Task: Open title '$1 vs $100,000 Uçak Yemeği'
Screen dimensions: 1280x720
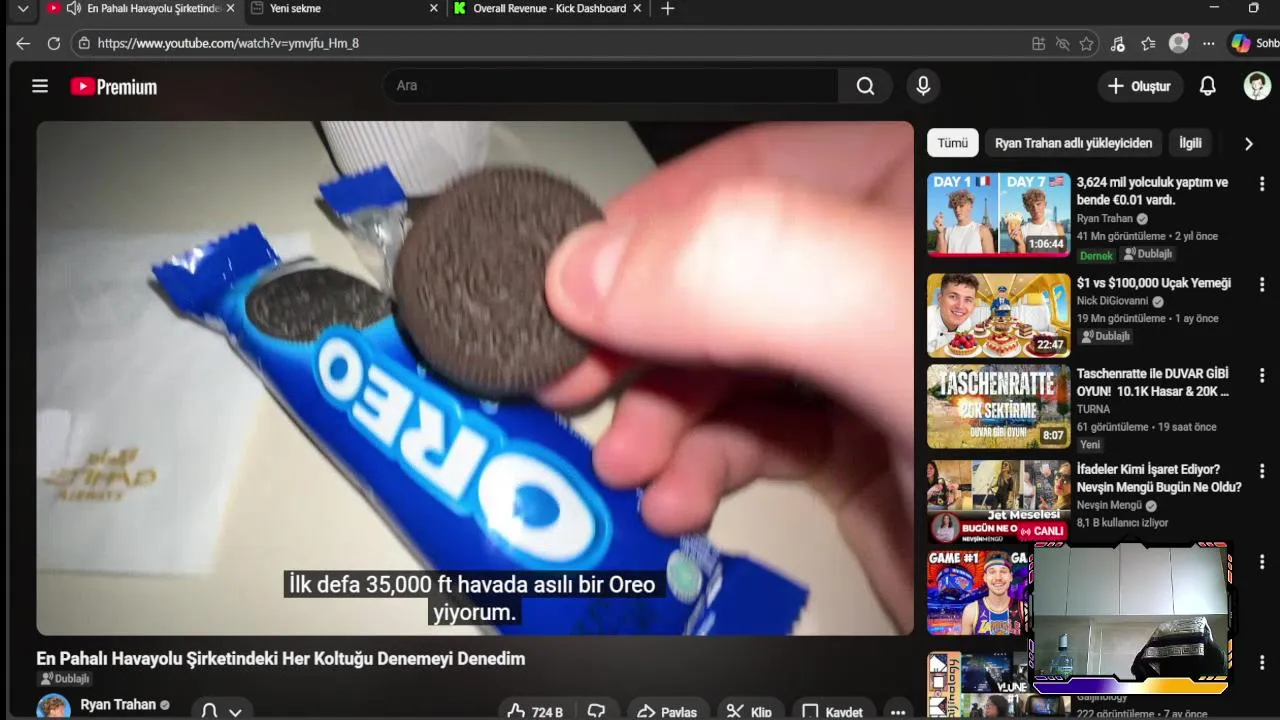Action: click(1154, 283)
